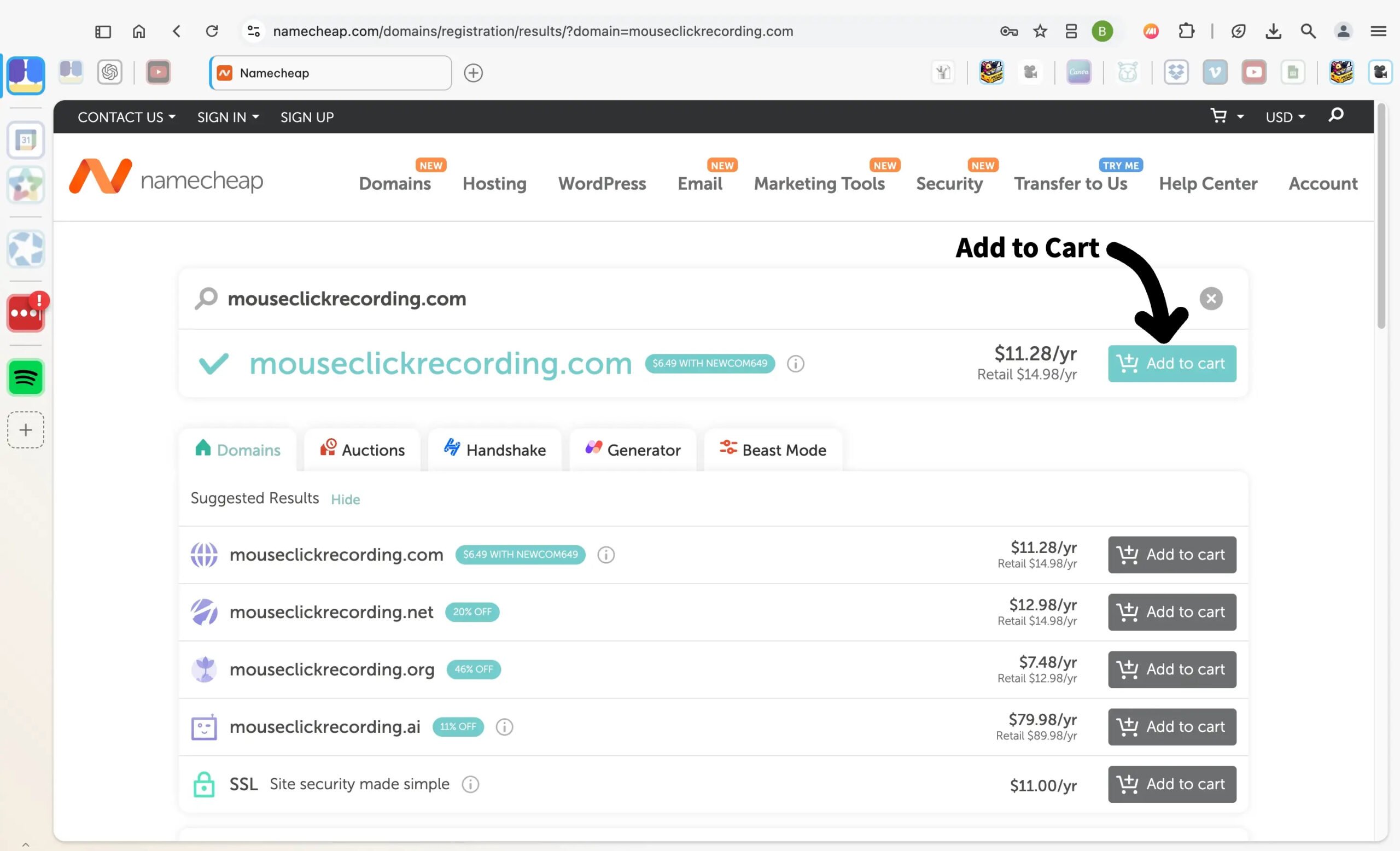Click info icon beside SSL description
The width and height of the screenshot is (1400, 851).
470,784
